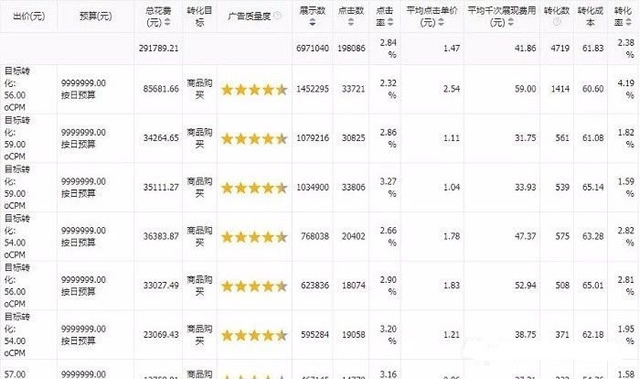Click the 出价(元) column header

pos(29,16)
